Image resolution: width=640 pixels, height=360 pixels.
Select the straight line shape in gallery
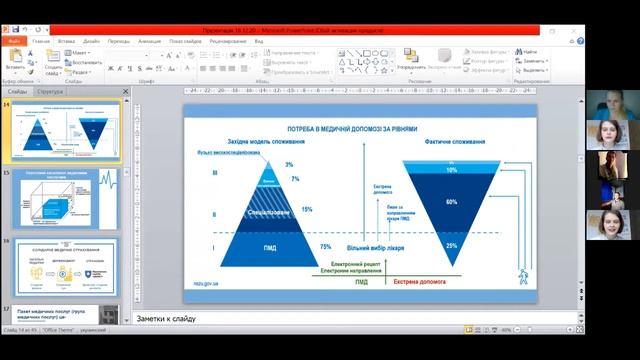(350, 53)
